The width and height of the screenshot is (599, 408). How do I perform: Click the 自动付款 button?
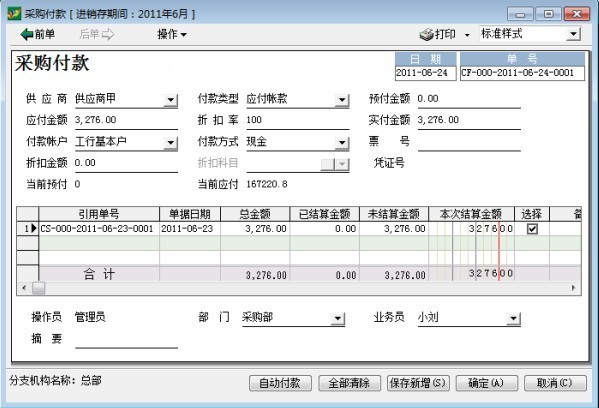tap(280, 383)
